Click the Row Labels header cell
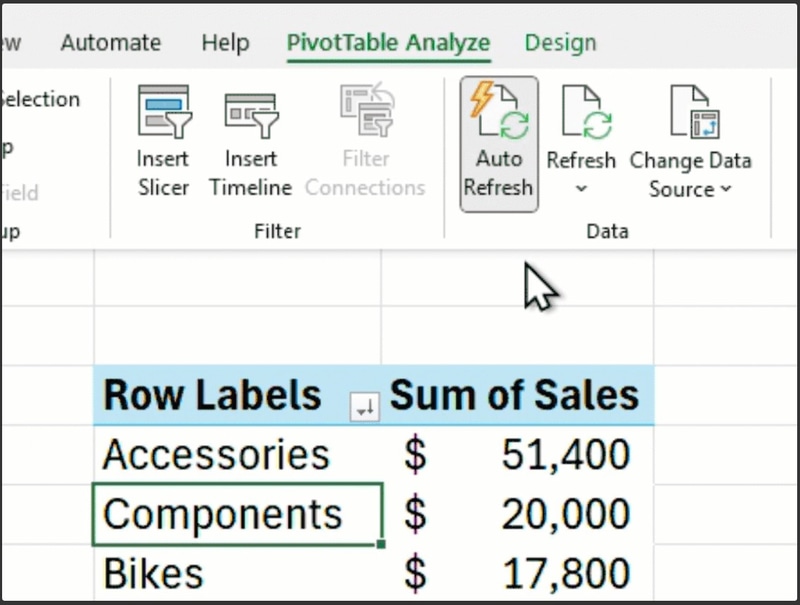Image resolution: width=800 pixels, height=605 pixels. [x=213, y=396]
